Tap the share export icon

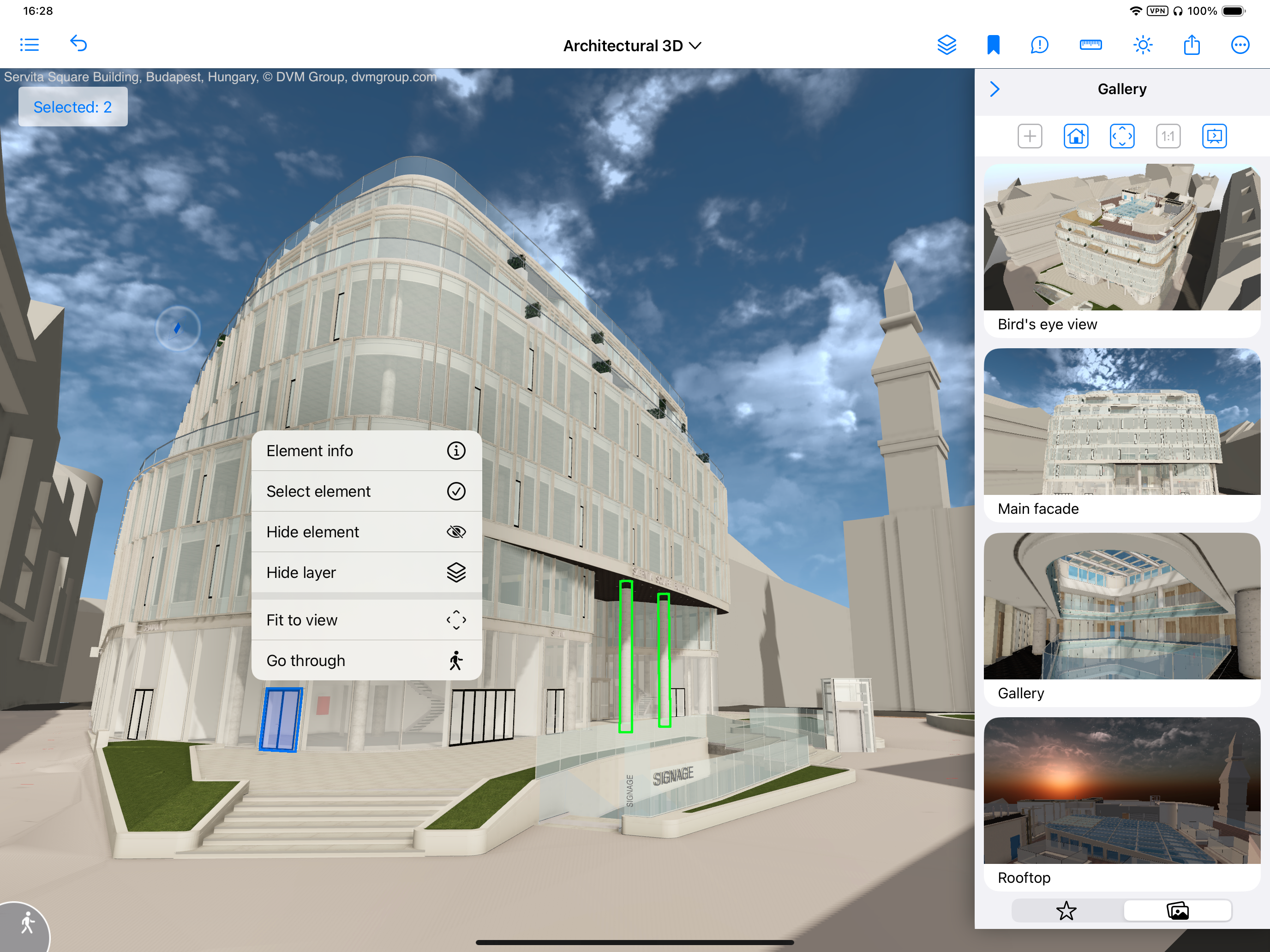coord(1192,45)
